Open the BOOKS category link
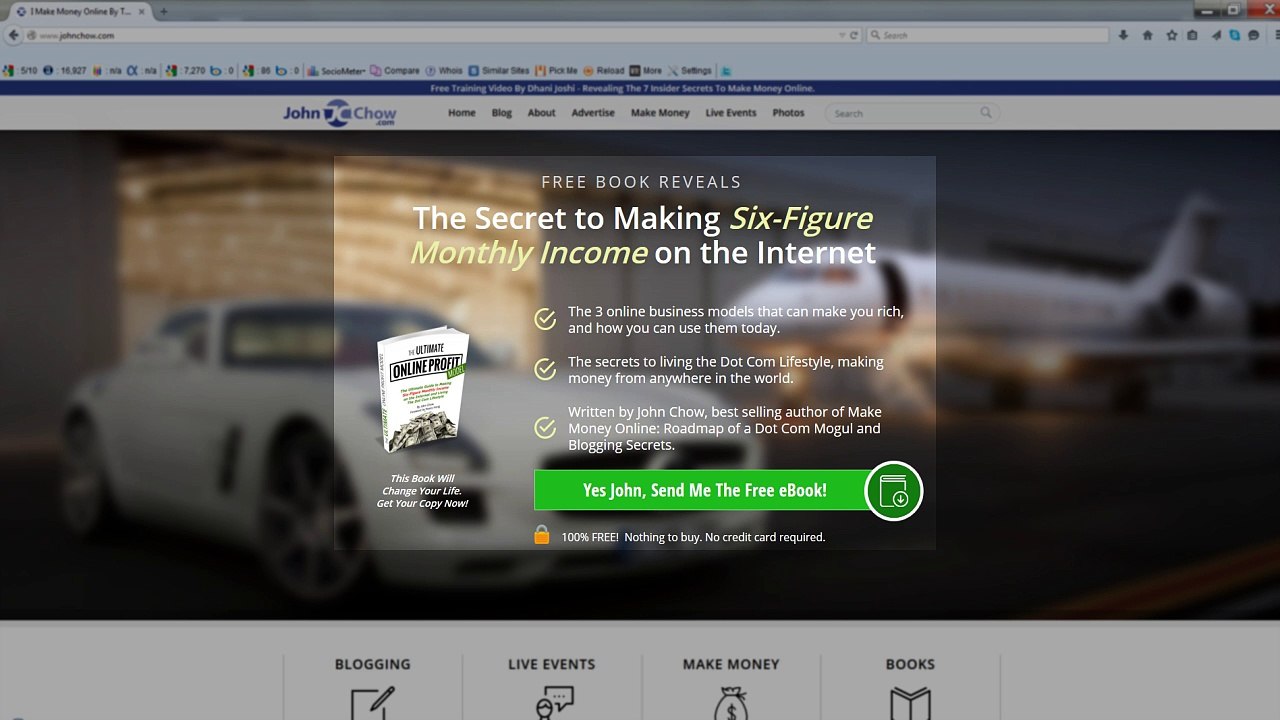 910,664
